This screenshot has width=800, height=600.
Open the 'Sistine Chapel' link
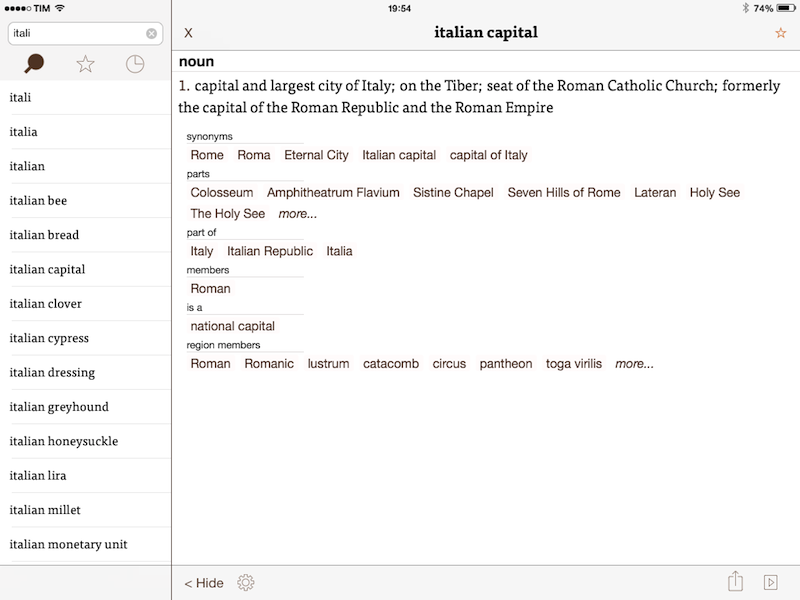pos(453,193)
